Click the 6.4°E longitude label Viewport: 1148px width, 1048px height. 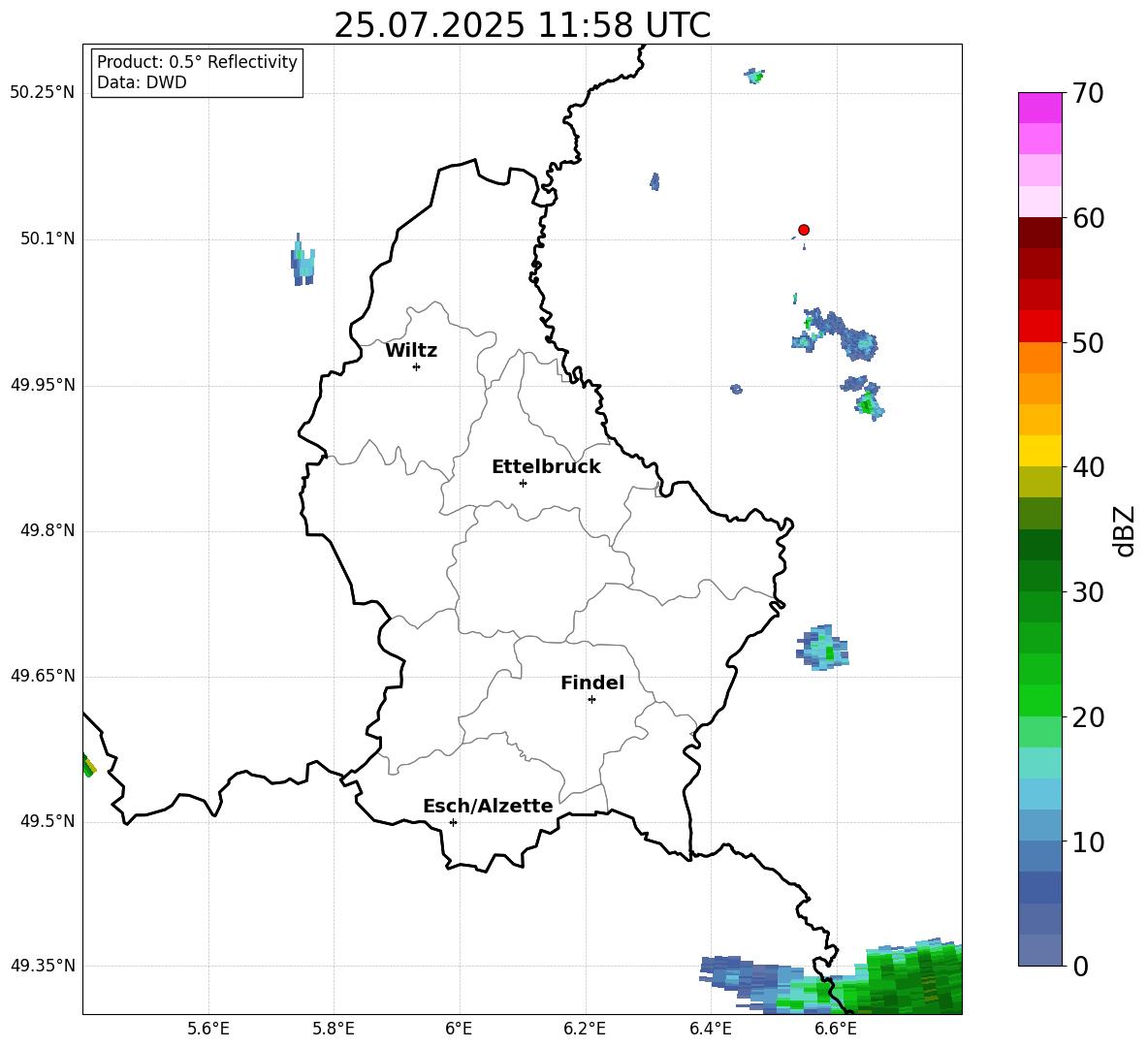pyautogui.click(x=710, y=1029)
